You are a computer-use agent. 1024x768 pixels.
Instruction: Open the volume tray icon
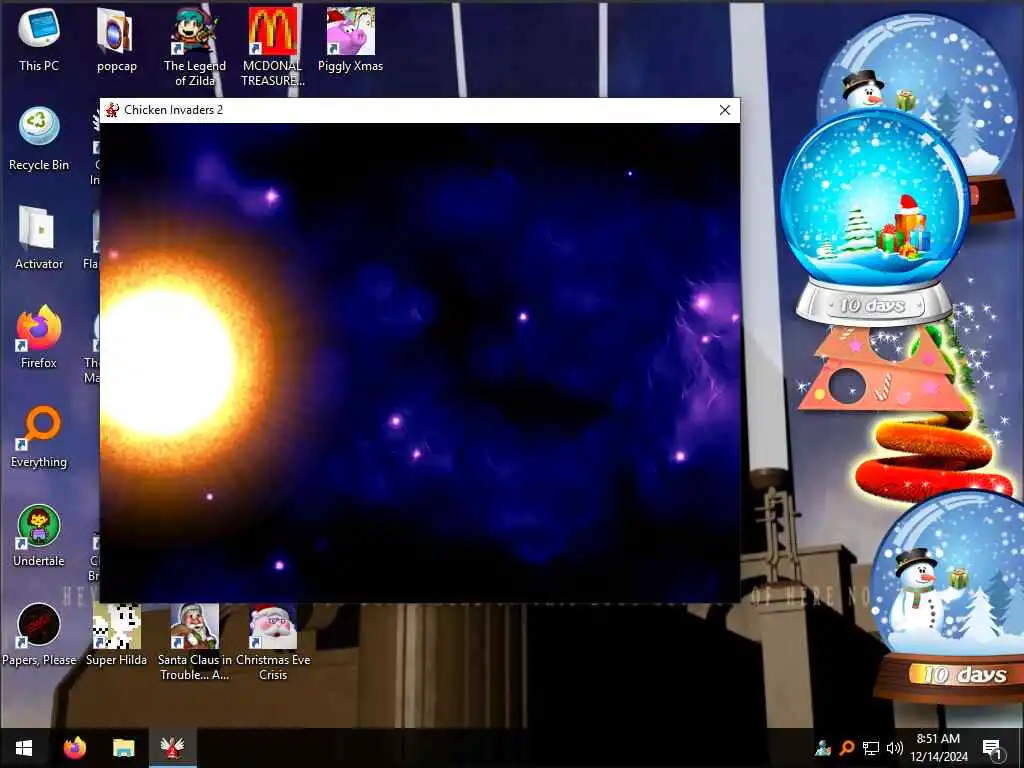[x=895, y=748]
